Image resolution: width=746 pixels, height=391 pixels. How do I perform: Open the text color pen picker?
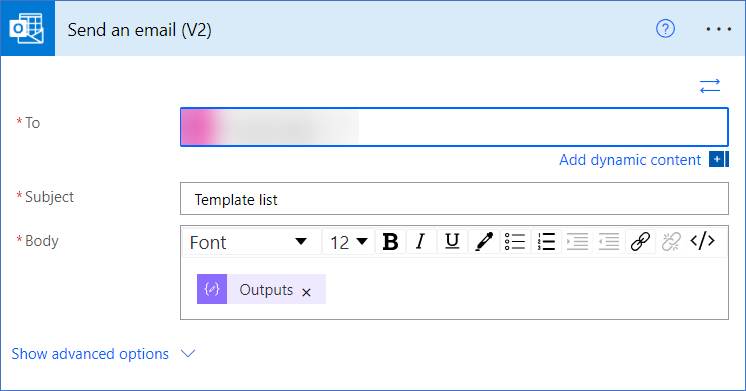[483, 242]
